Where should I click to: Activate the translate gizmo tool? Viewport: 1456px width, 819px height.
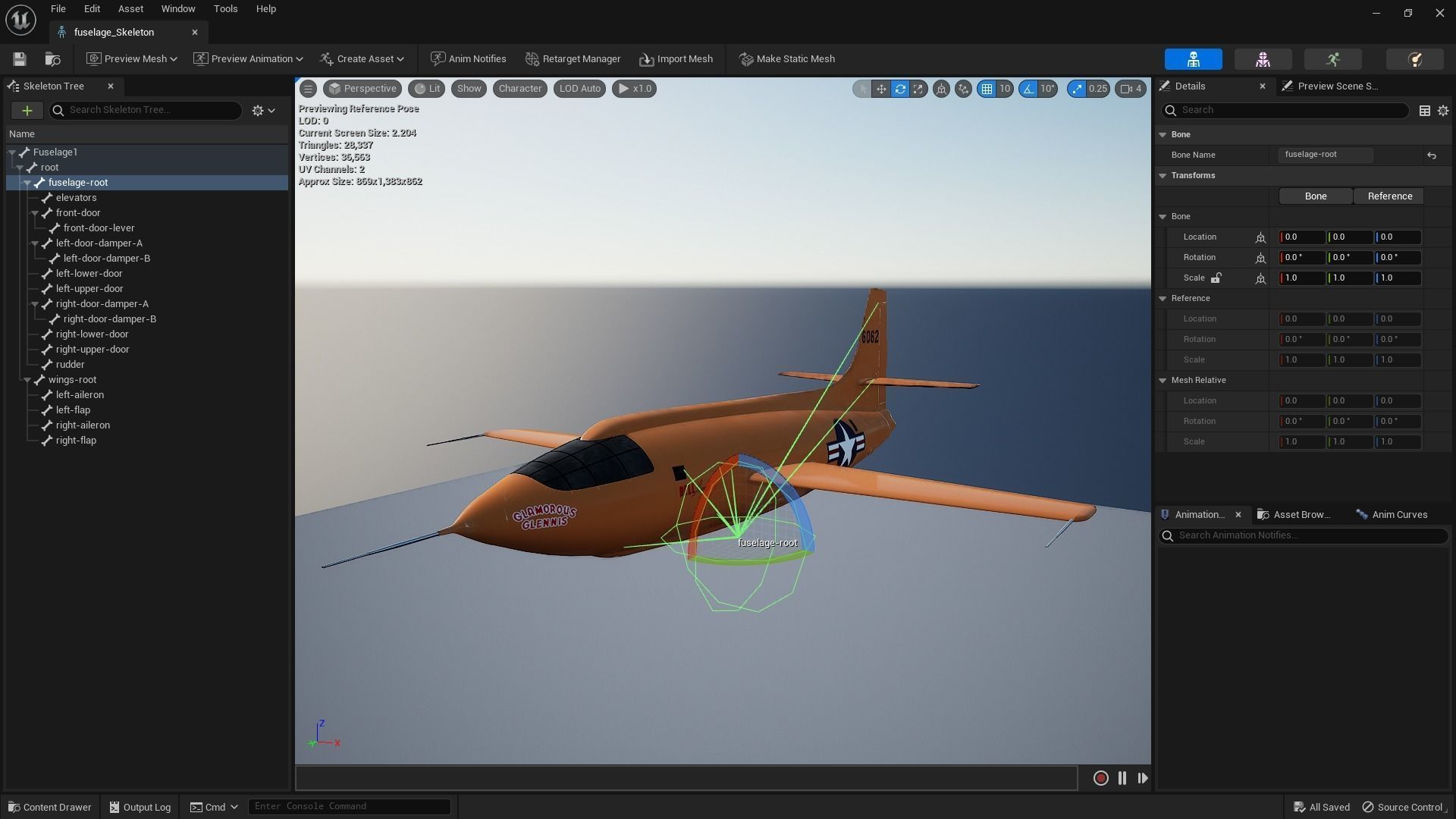click(x=881, y=89)
